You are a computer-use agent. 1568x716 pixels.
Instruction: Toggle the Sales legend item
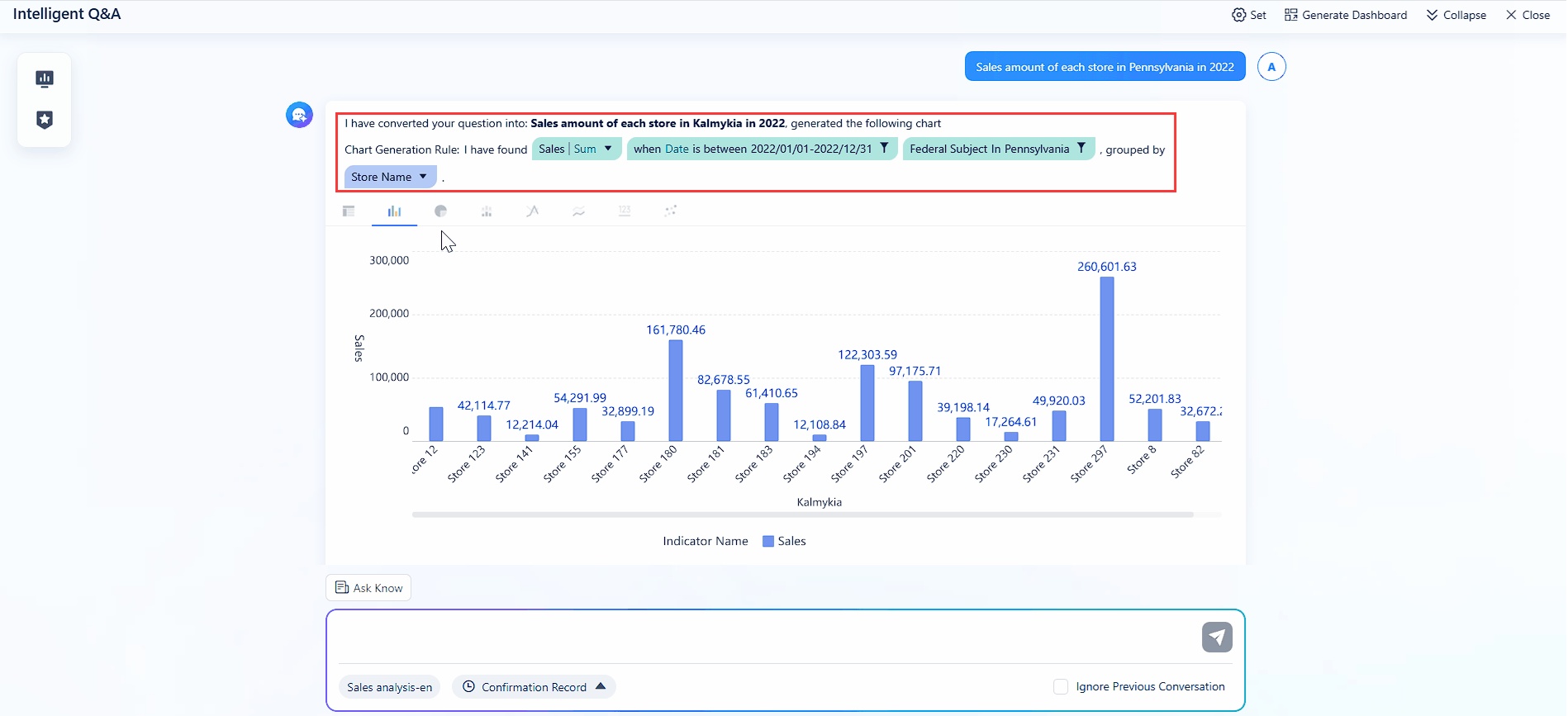[x=783, y=541]
